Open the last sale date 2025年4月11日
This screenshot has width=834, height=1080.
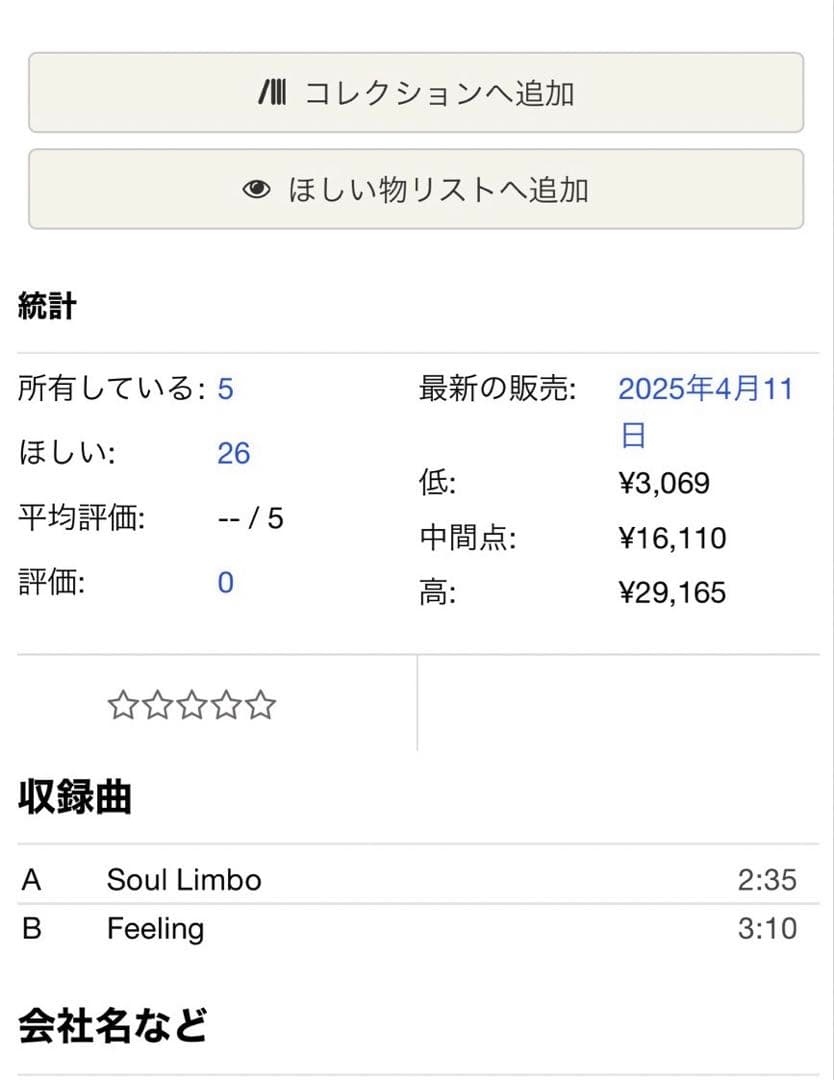pyautogui.click(x=703, y=389)
